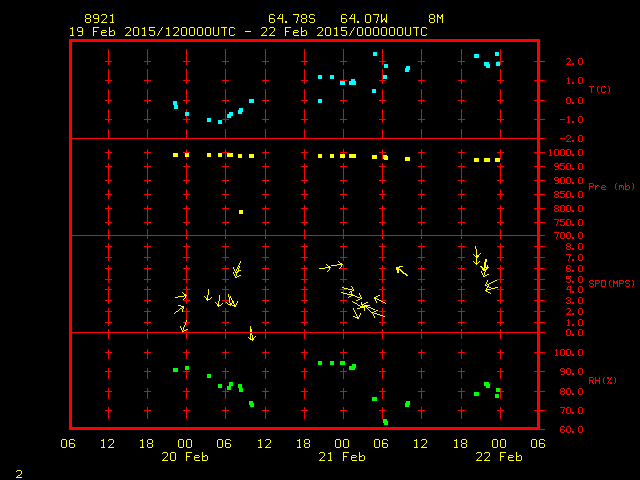Select the 22 Feb date marker
640x480 pixels.
tap(497, 457)
